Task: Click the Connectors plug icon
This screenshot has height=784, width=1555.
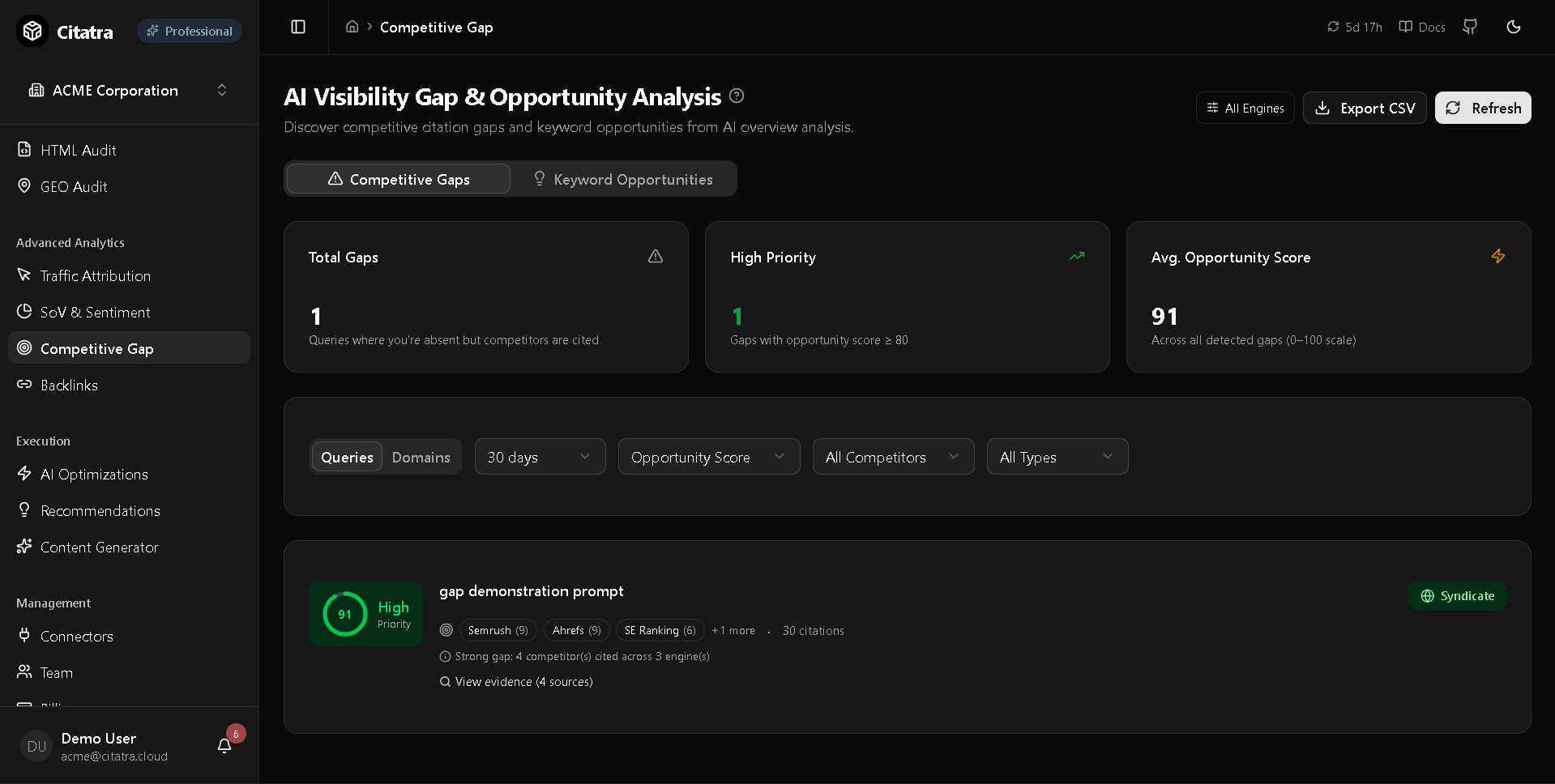Action: 24,635
